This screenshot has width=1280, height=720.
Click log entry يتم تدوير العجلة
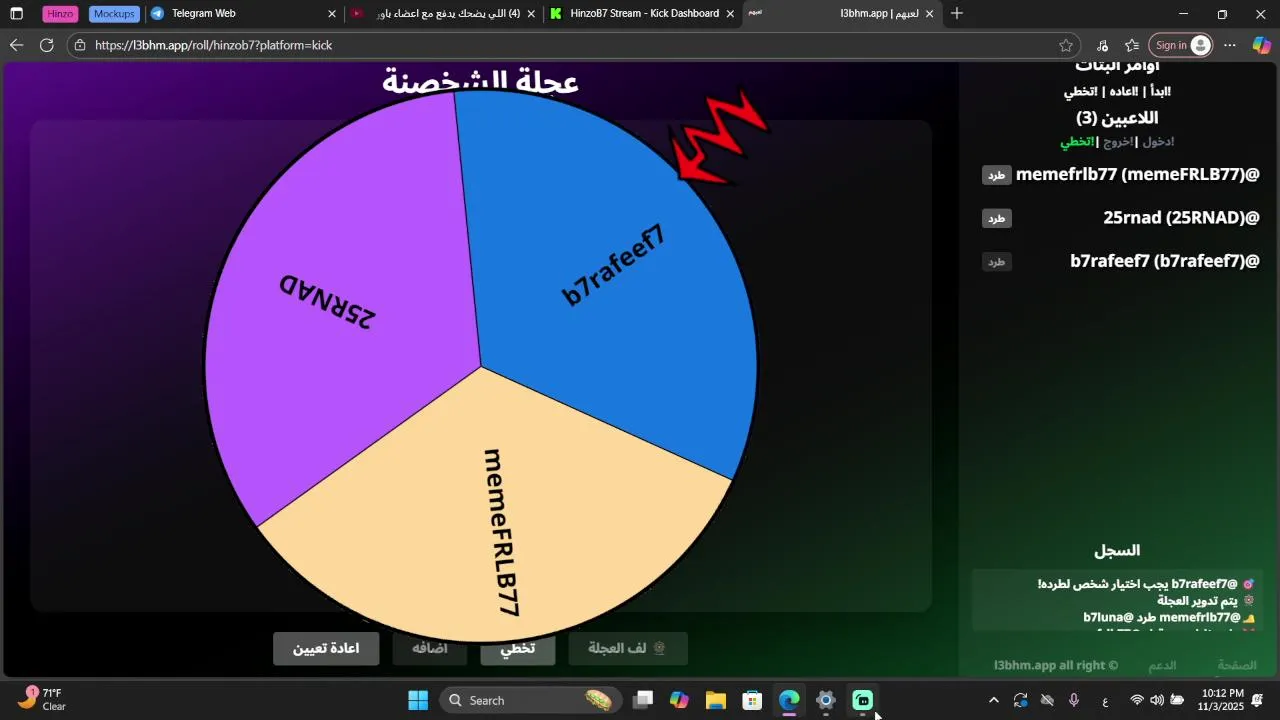click(x=1197, y=601)
